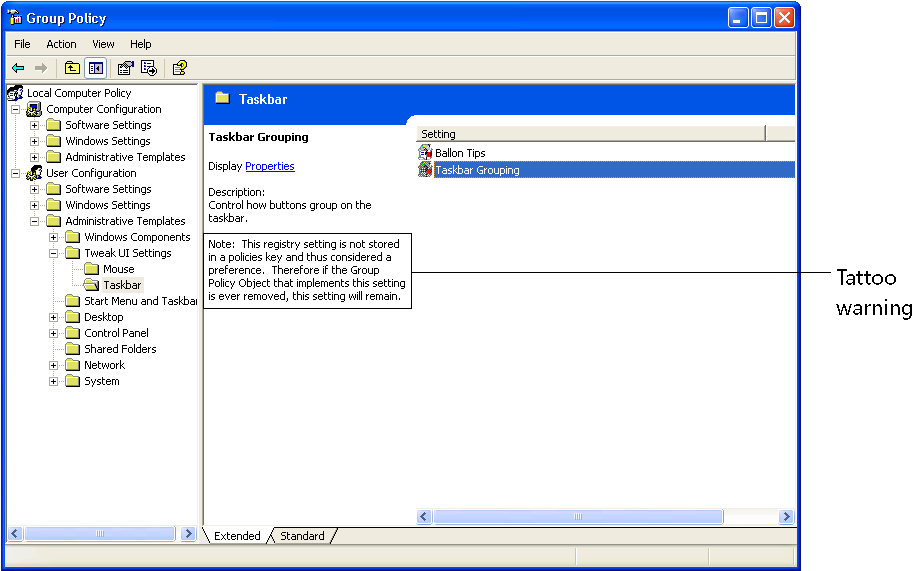This screenshot has width=921, height=571.
Task: Toggle the Show/Hide console tree icon
Action: click(96, 68)
